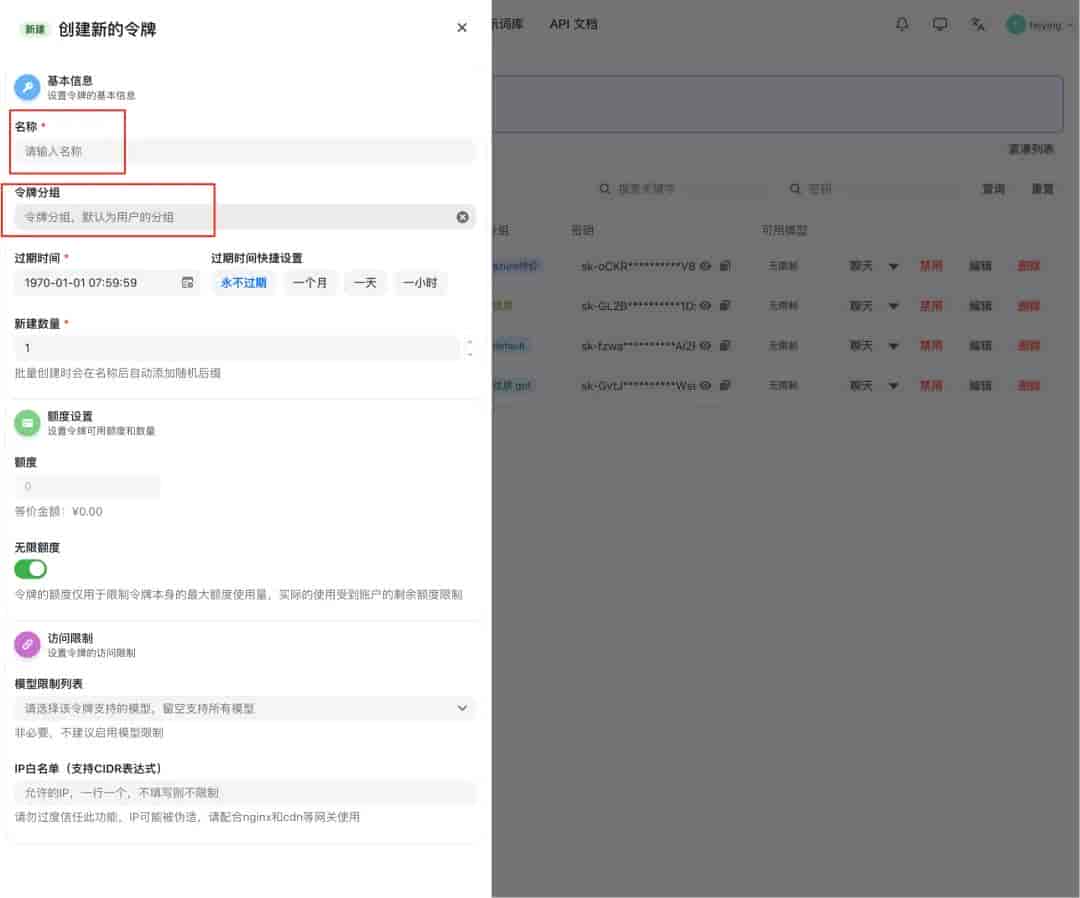Focus the token name input field
Screen dimensions: 1080x898
(x=245, y=151)
